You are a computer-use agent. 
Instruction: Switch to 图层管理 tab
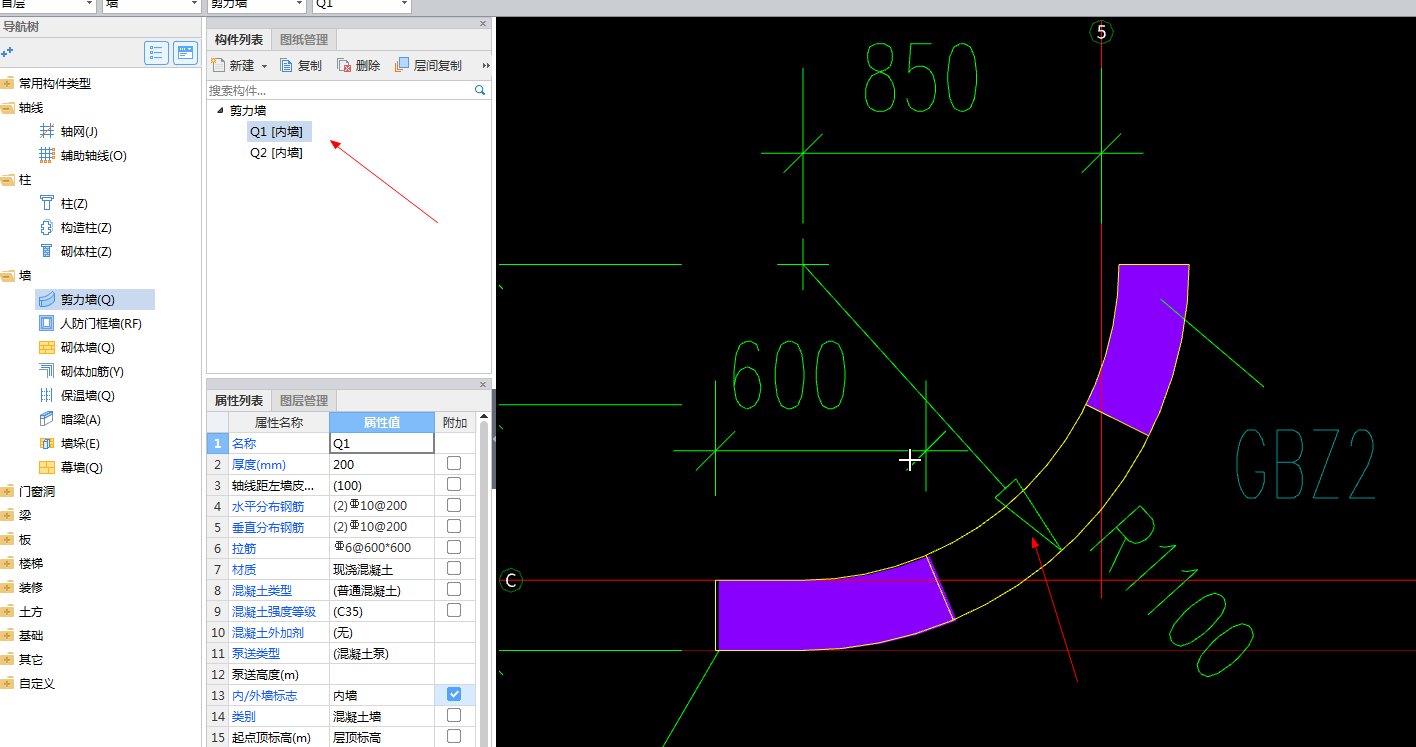point(304,401)
